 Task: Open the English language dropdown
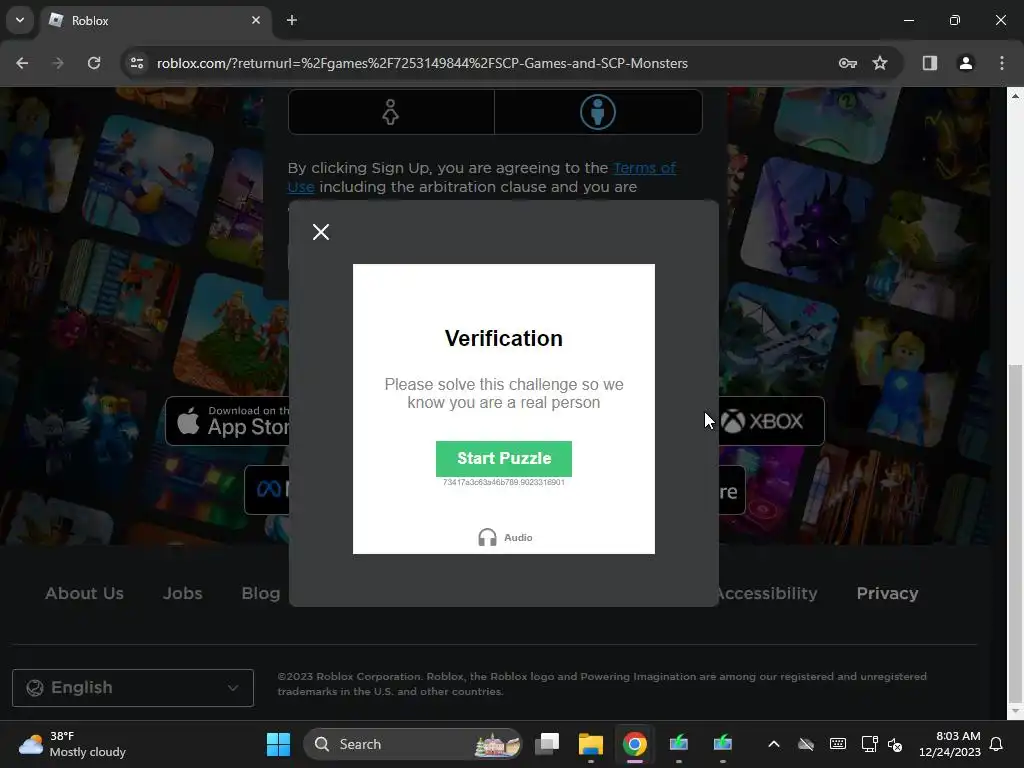(133, 688)
